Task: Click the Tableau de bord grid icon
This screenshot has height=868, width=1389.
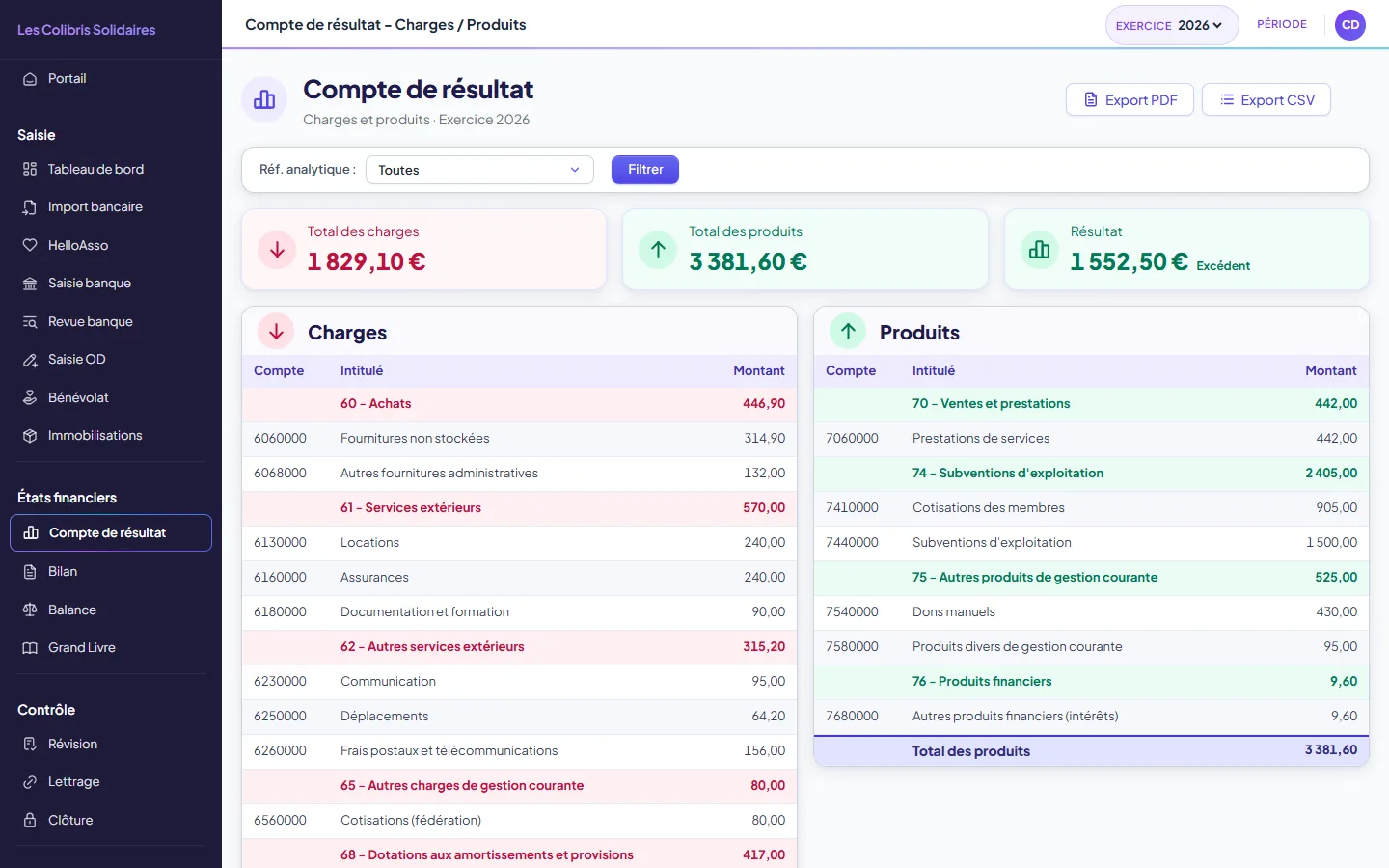Action: point(30,169)
